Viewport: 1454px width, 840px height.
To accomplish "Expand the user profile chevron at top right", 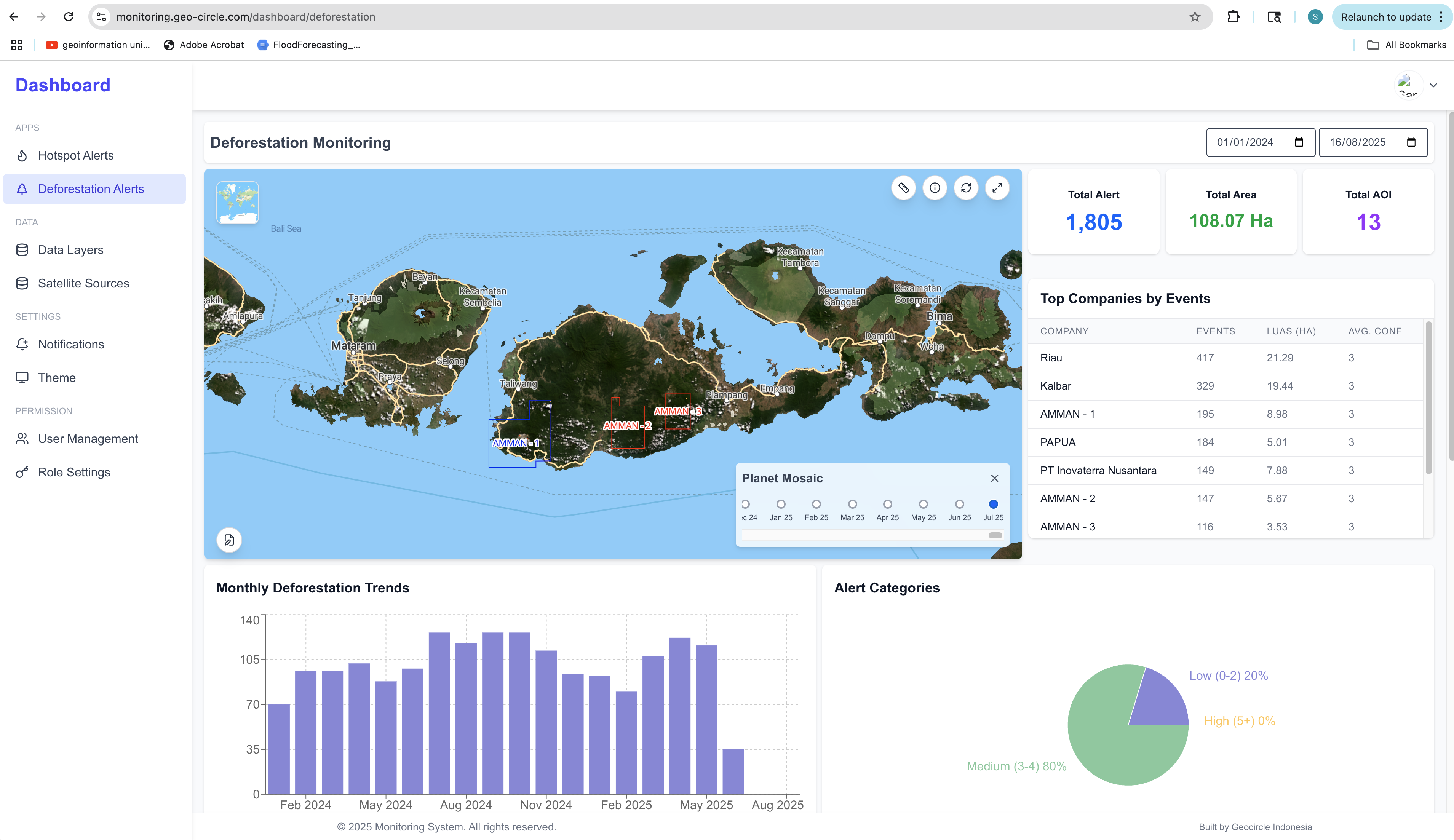I will (1434, 85).
